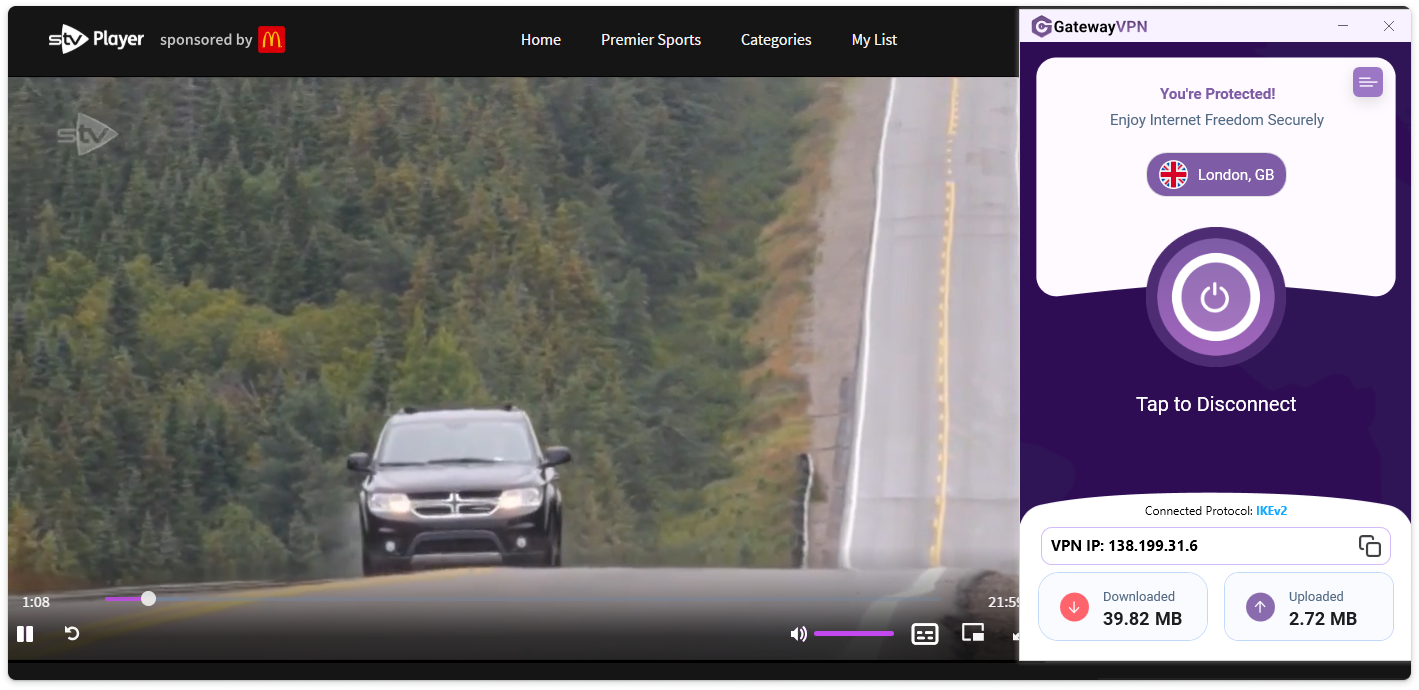The height and width of the screenshot is (690, 1419).
Task: Open My List
Action: point(874,40)
